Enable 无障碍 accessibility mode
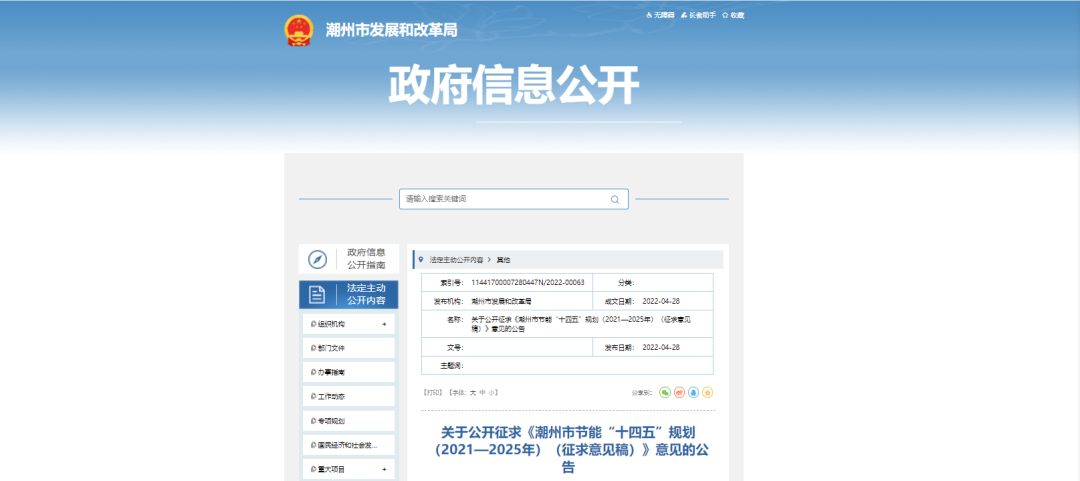Screen dimensions: 1080x481 point(661,15)
